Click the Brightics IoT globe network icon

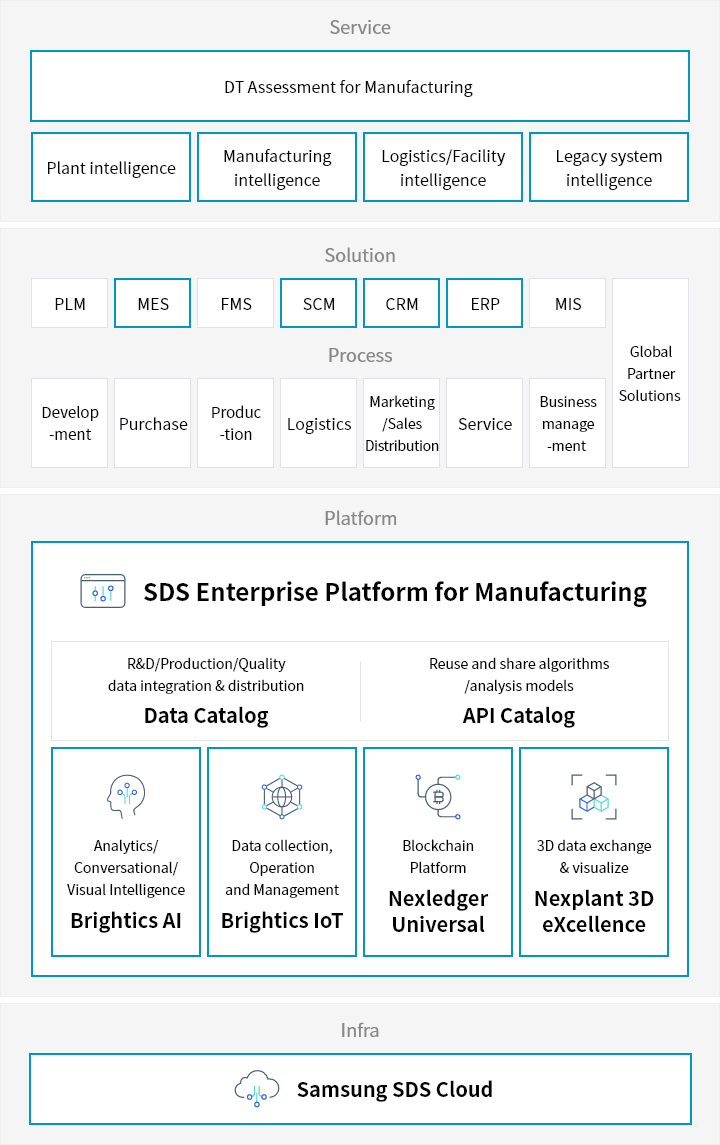[282, 797]
